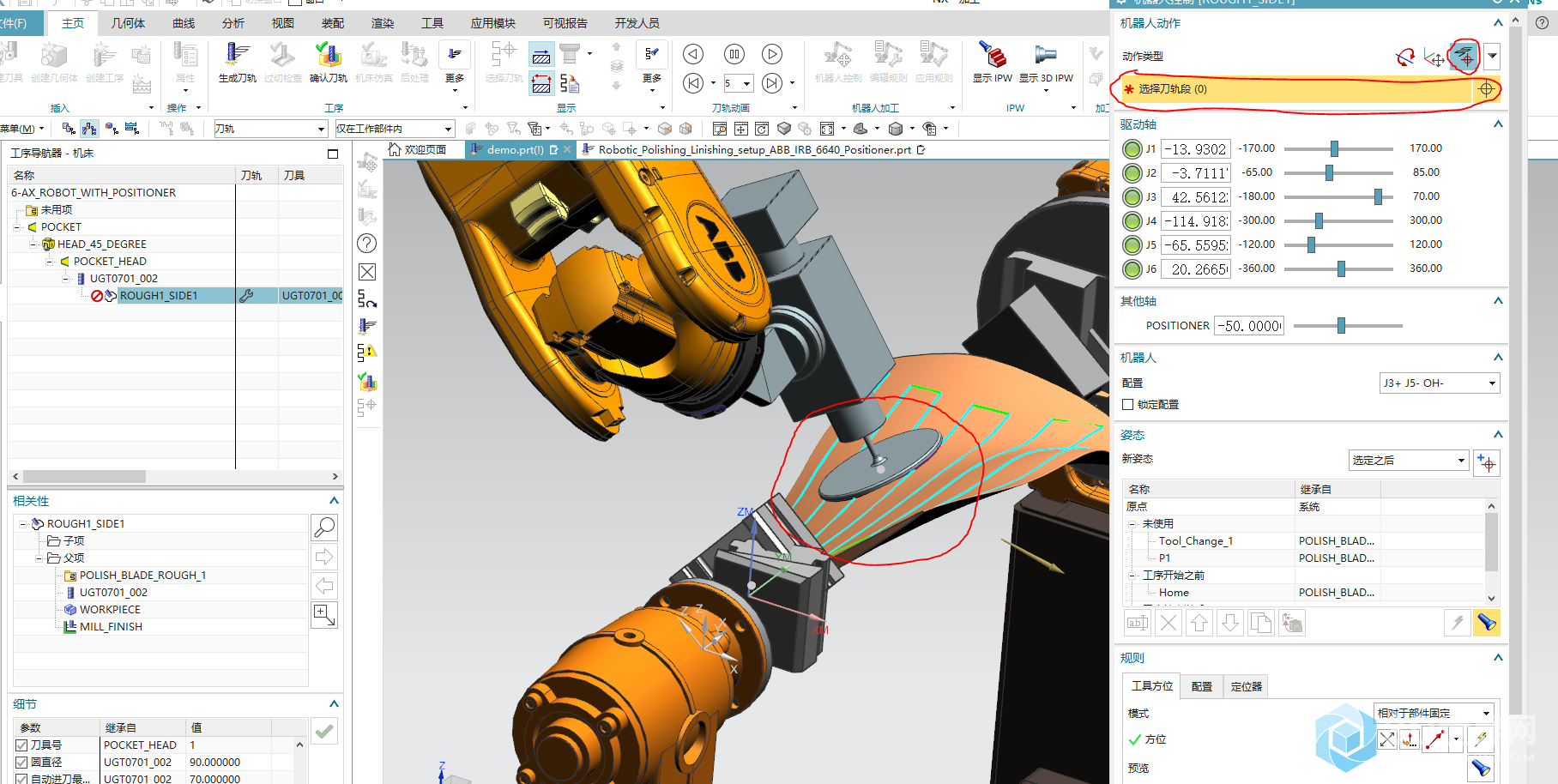The width and height of the screenshot is (1558, 784).
Task: Rename pose using the ab| icon
Action: [1138, 624]
